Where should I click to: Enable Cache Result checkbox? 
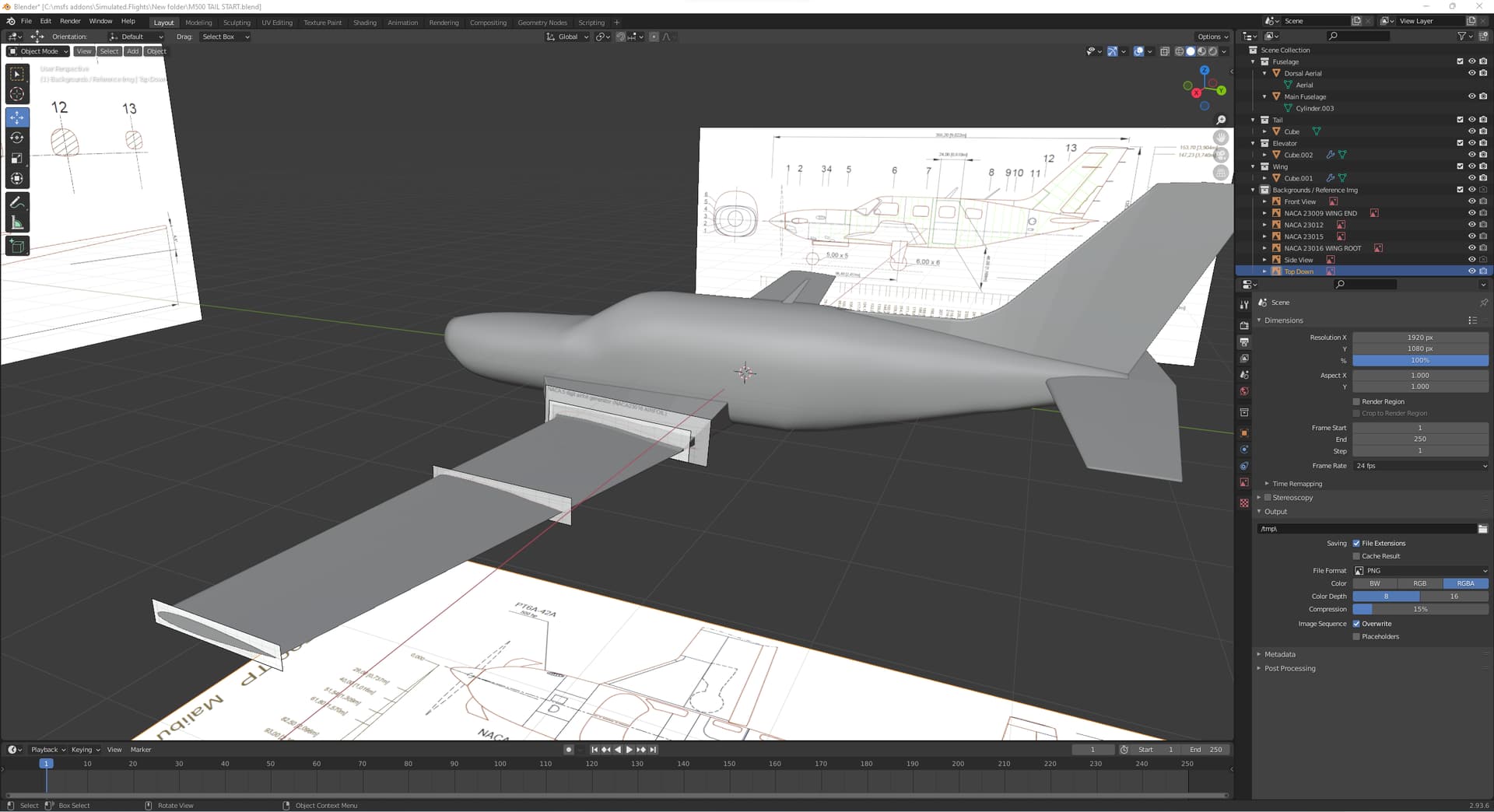click(1356, 556)
